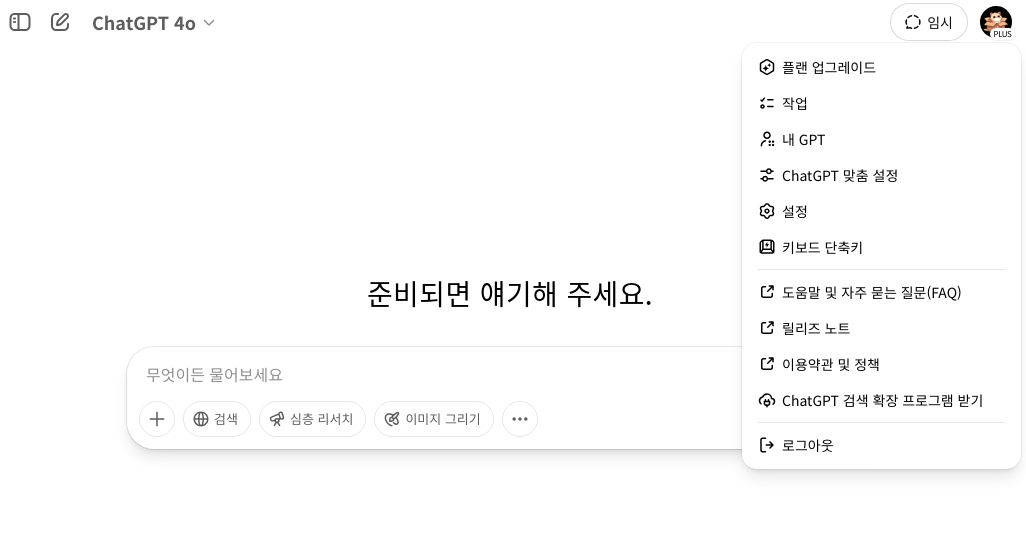Click 로그아웃 to log out
This screenshot has width=1026, height=541.
(x=881, y=445)
